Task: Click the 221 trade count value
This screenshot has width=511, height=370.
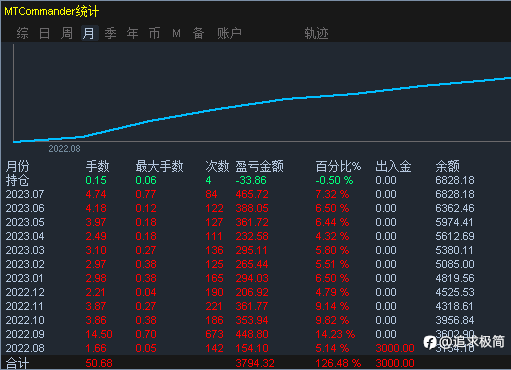Action: pos(214,306)
